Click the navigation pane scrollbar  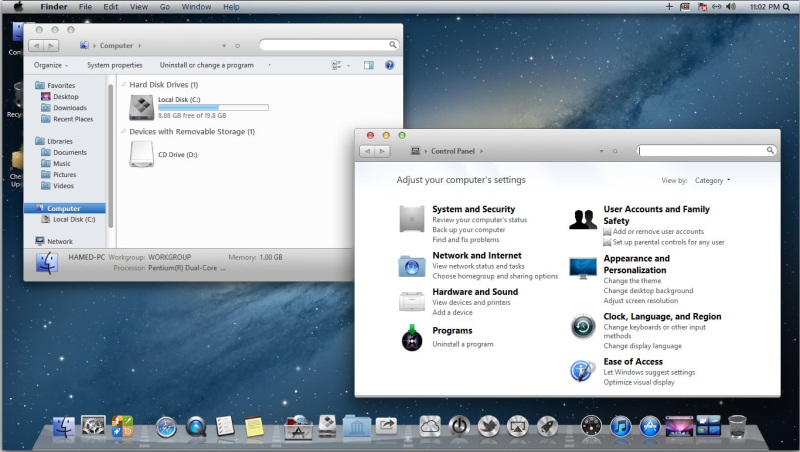(111, 156)
